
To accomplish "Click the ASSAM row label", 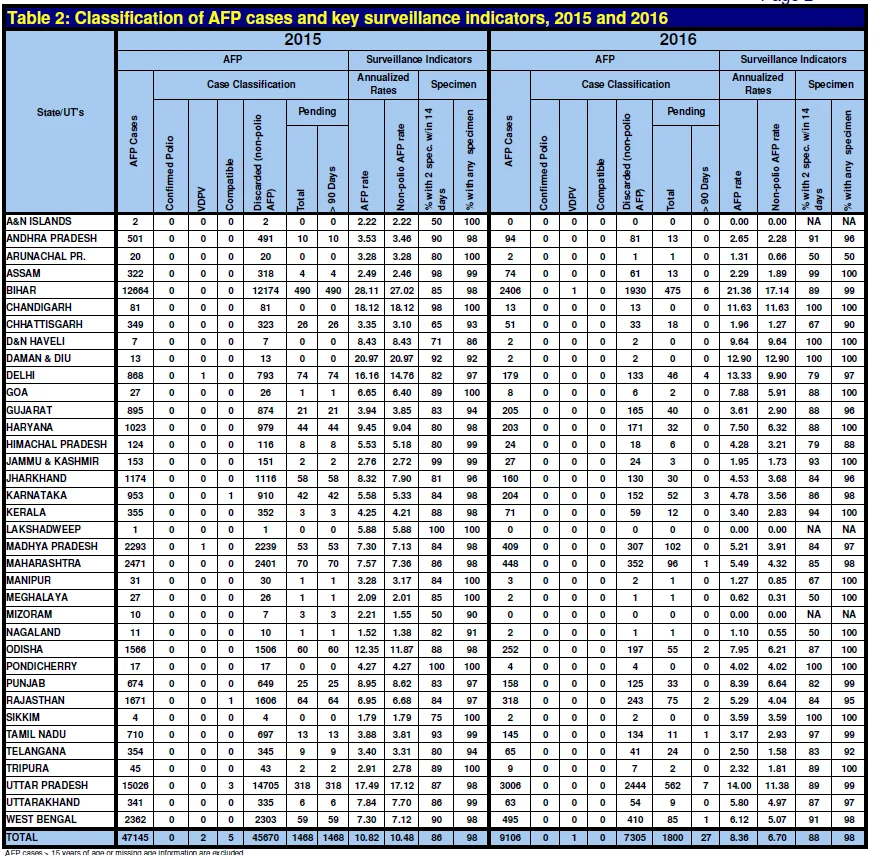I will pyautogui.click(x=23, y=273).
